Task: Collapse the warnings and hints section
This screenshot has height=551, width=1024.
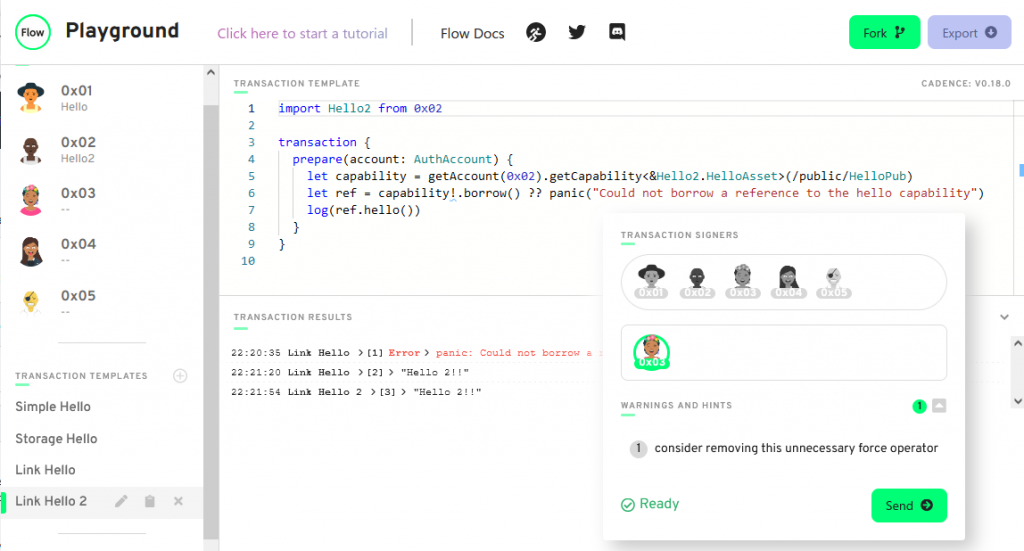Action: [x=939, y=406]
